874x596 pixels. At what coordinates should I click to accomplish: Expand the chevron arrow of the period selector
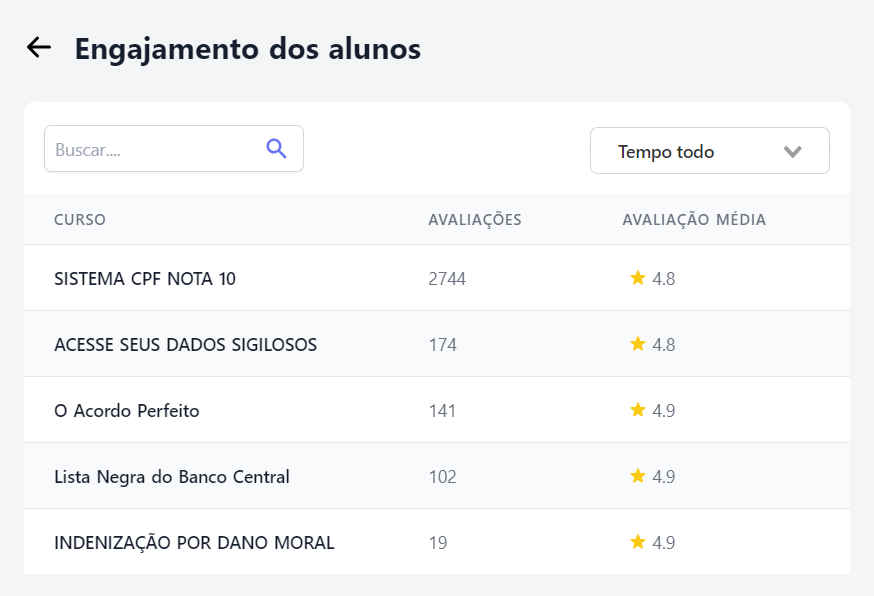[x=792, y=151]
